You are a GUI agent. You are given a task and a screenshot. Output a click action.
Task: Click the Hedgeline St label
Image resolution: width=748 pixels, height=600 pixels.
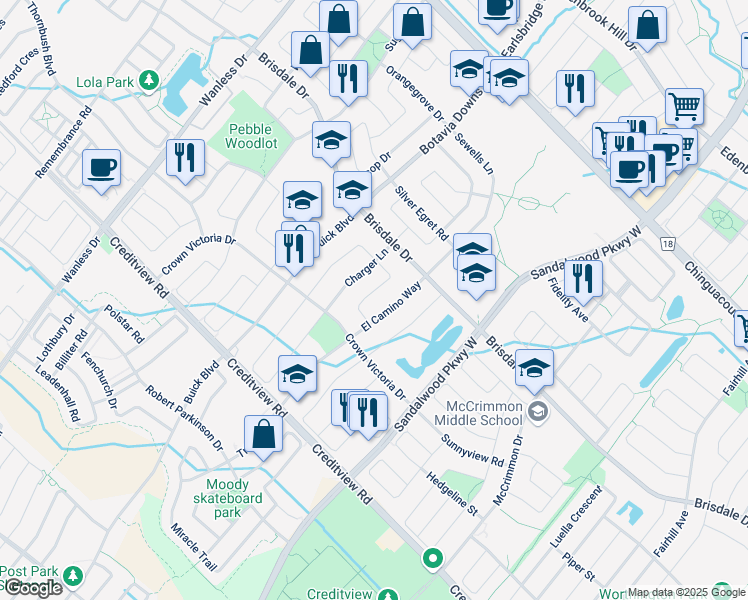pyautogui.click(x=451, y=494)
